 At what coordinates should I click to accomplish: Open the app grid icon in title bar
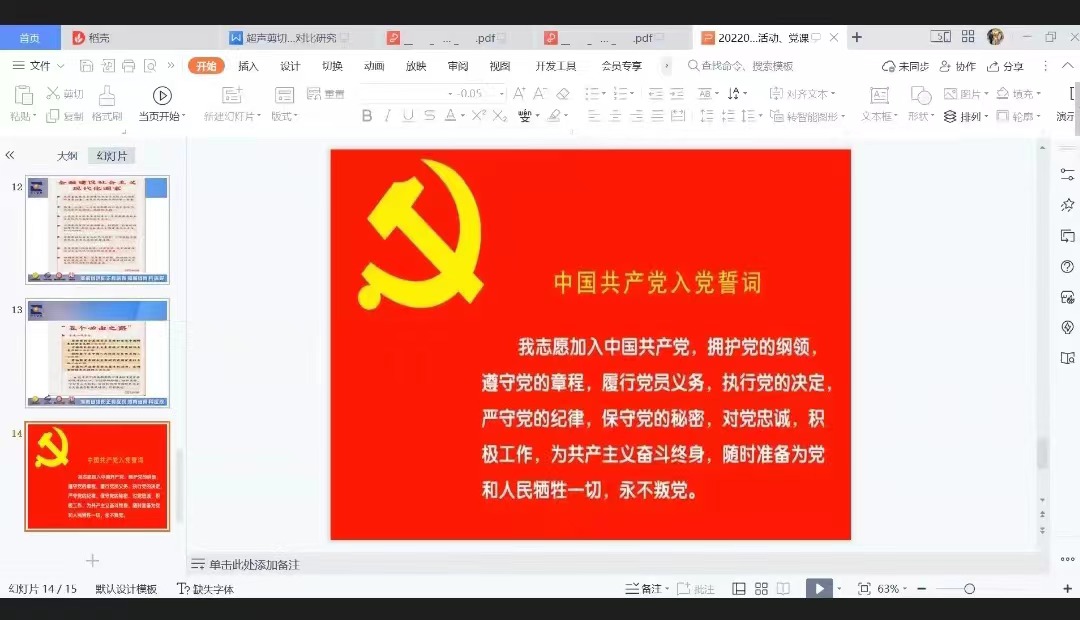pos(968,37)
